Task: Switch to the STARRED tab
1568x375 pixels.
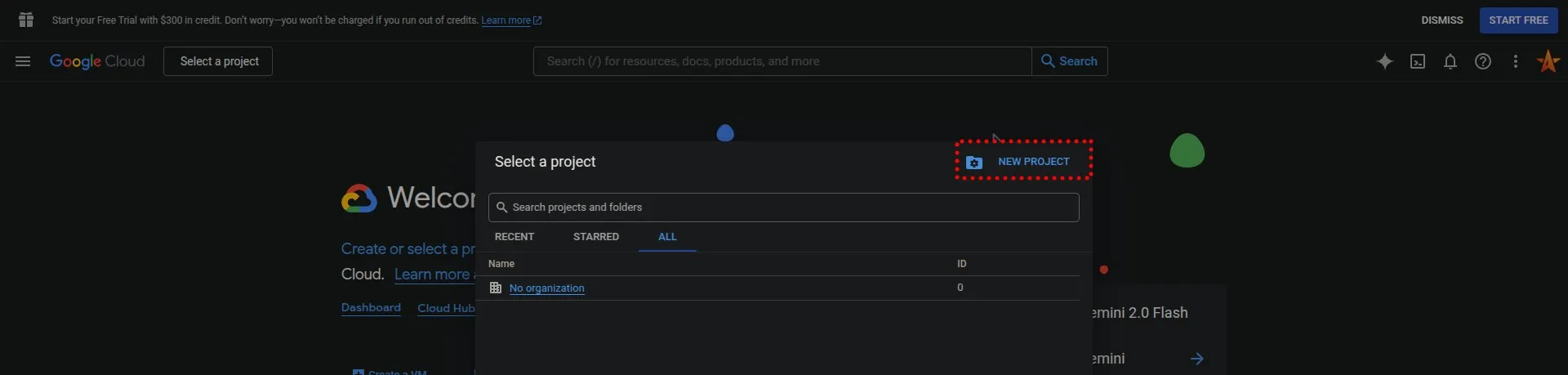Action: pyautogui.click(x=596, y=237)
